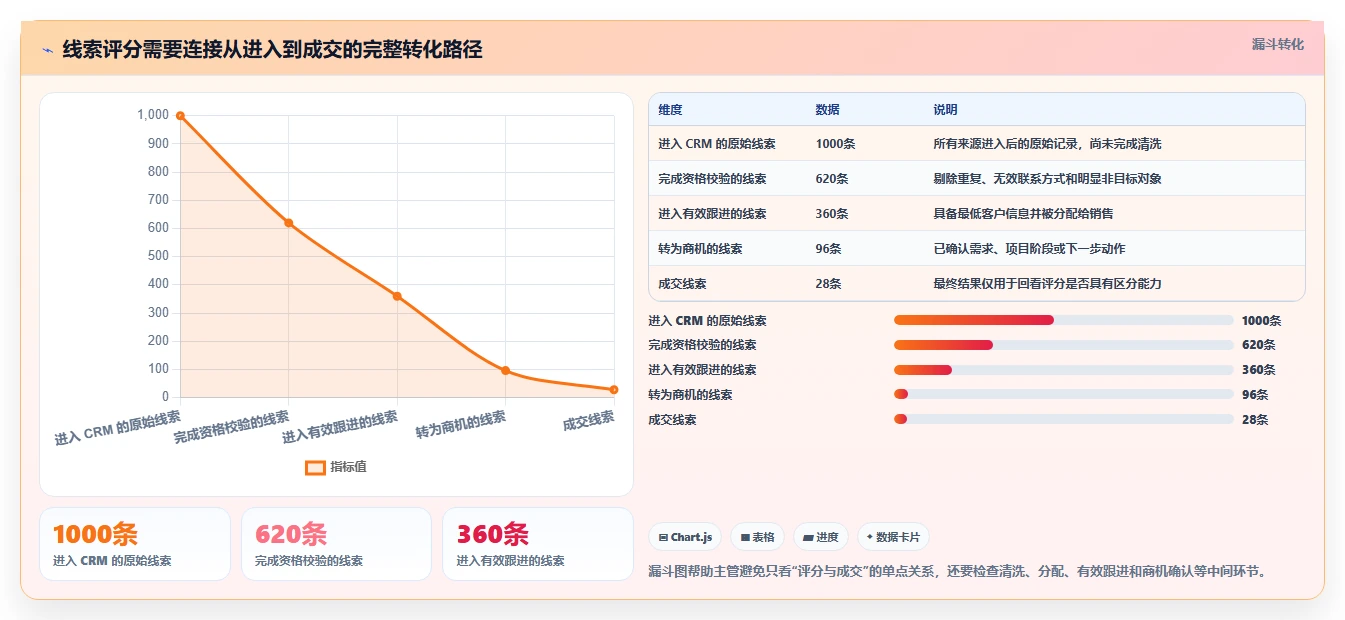Click the 数据卡片 chip icon
Viewport: 1345px width, 620px height.
pos(870,537)
